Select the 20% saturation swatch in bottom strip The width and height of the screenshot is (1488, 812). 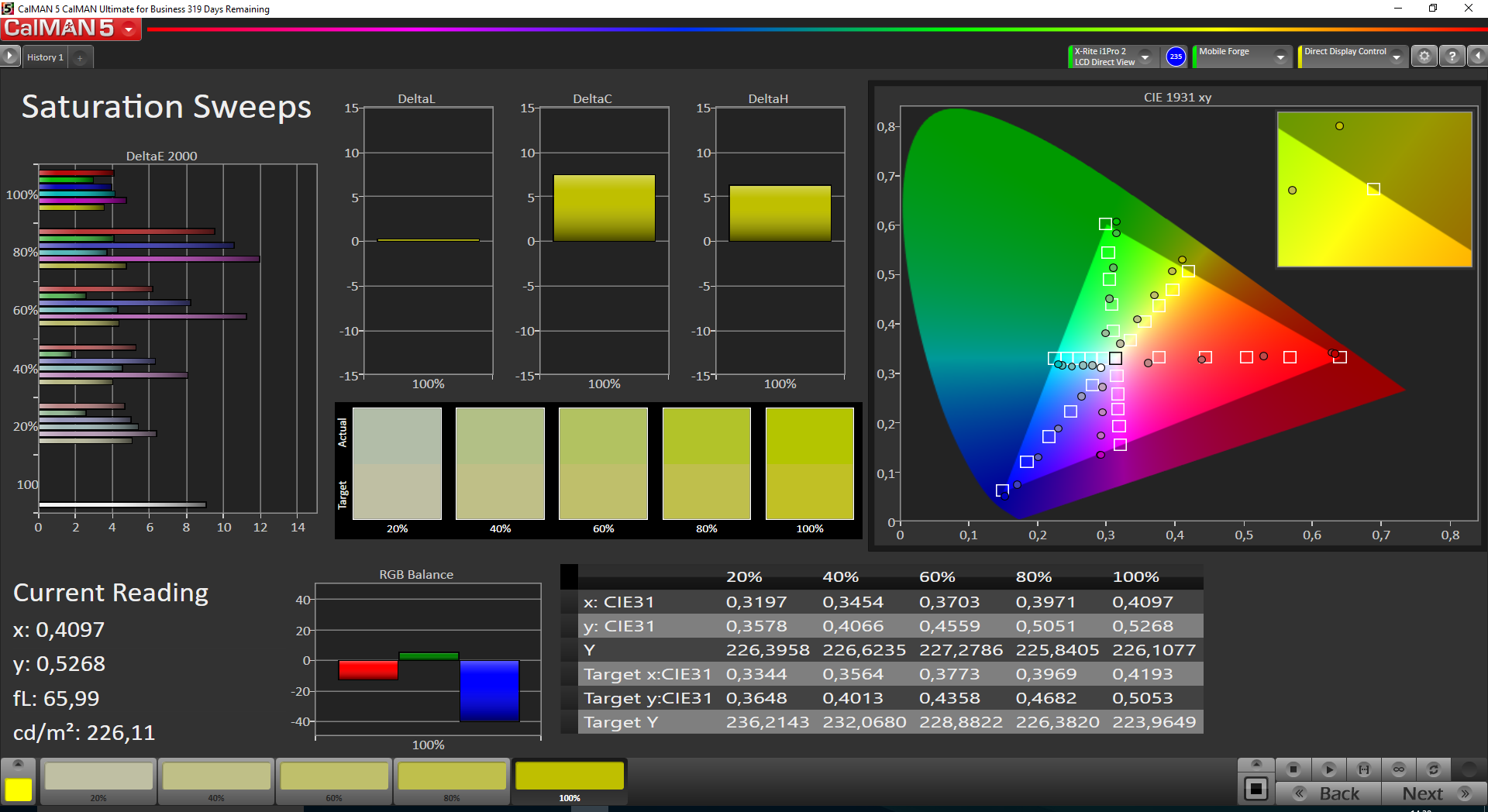coord(98,782)
